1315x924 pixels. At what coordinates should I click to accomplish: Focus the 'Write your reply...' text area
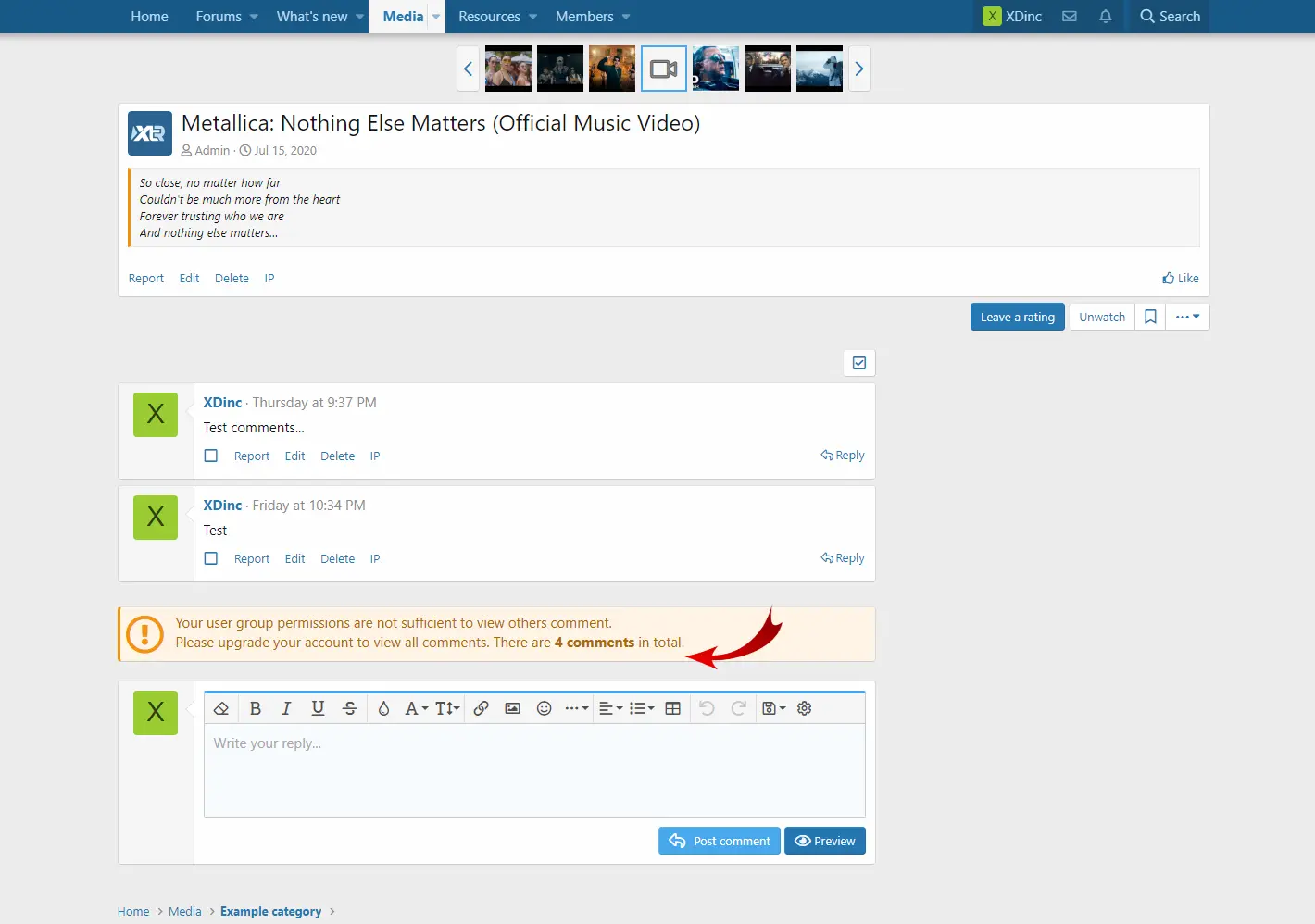click(x=534, y=769)
